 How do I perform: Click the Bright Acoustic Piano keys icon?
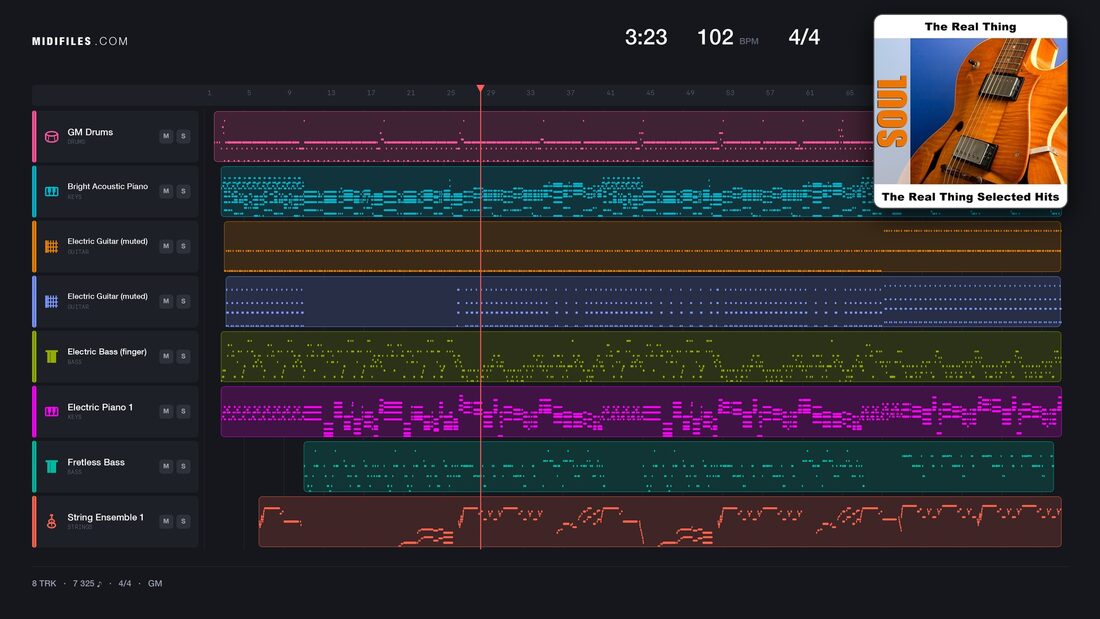click(51, 191)
